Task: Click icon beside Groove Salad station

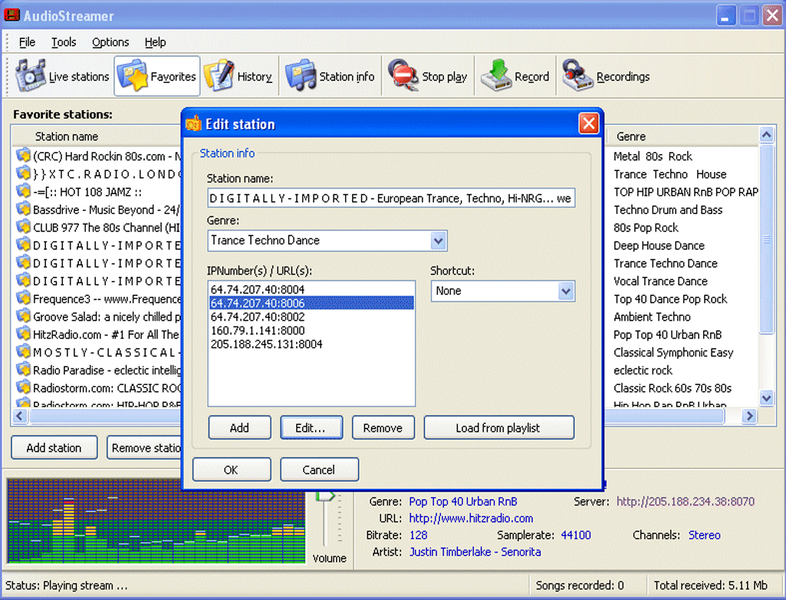Action: (x=23, y=316)
